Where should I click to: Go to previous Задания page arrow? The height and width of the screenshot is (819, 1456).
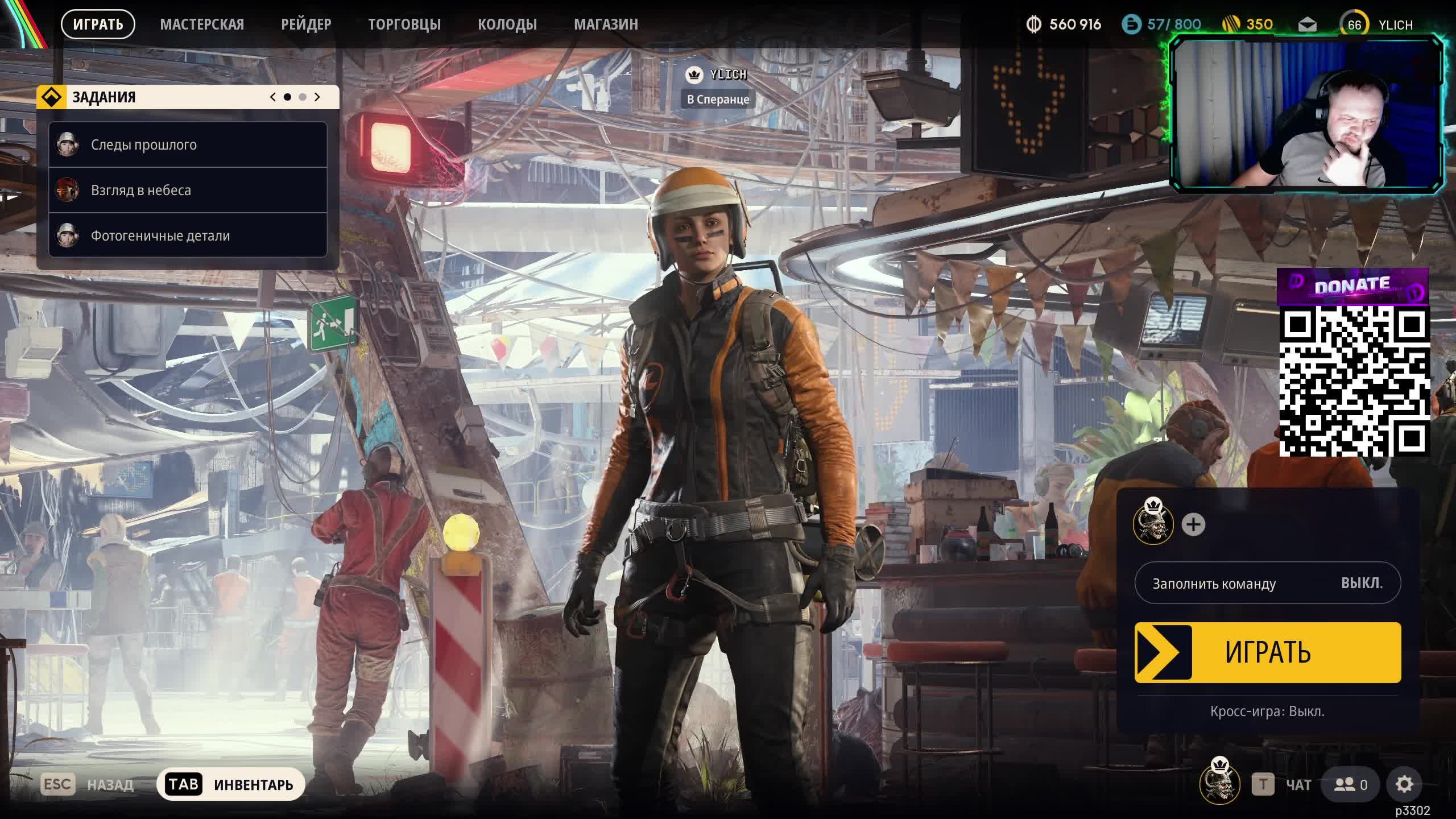(x=273, y=97)
